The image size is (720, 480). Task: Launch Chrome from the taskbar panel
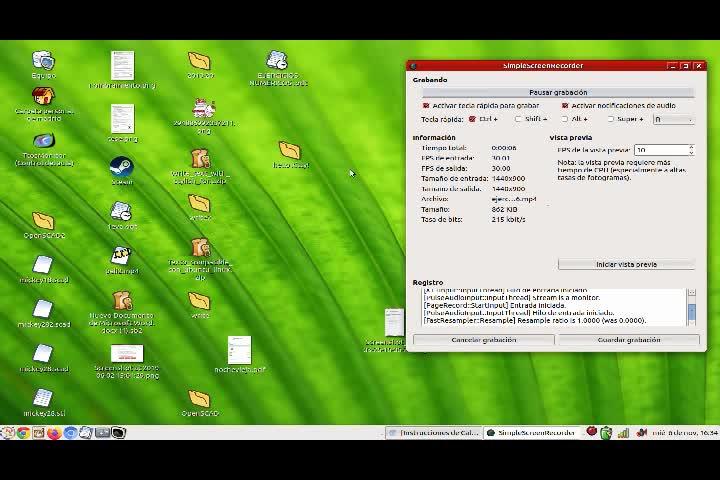point(22,433)
